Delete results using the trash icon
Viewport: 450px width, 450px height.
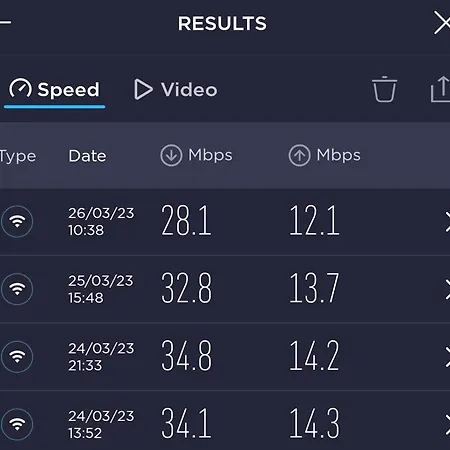point(384,89)
